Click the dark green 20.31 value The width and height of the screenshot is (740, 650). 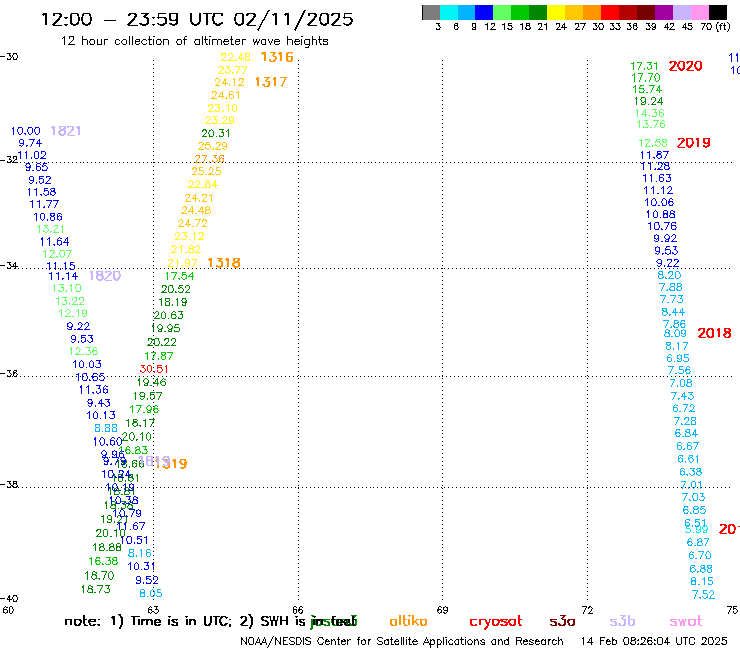click(x=216, y=134)
